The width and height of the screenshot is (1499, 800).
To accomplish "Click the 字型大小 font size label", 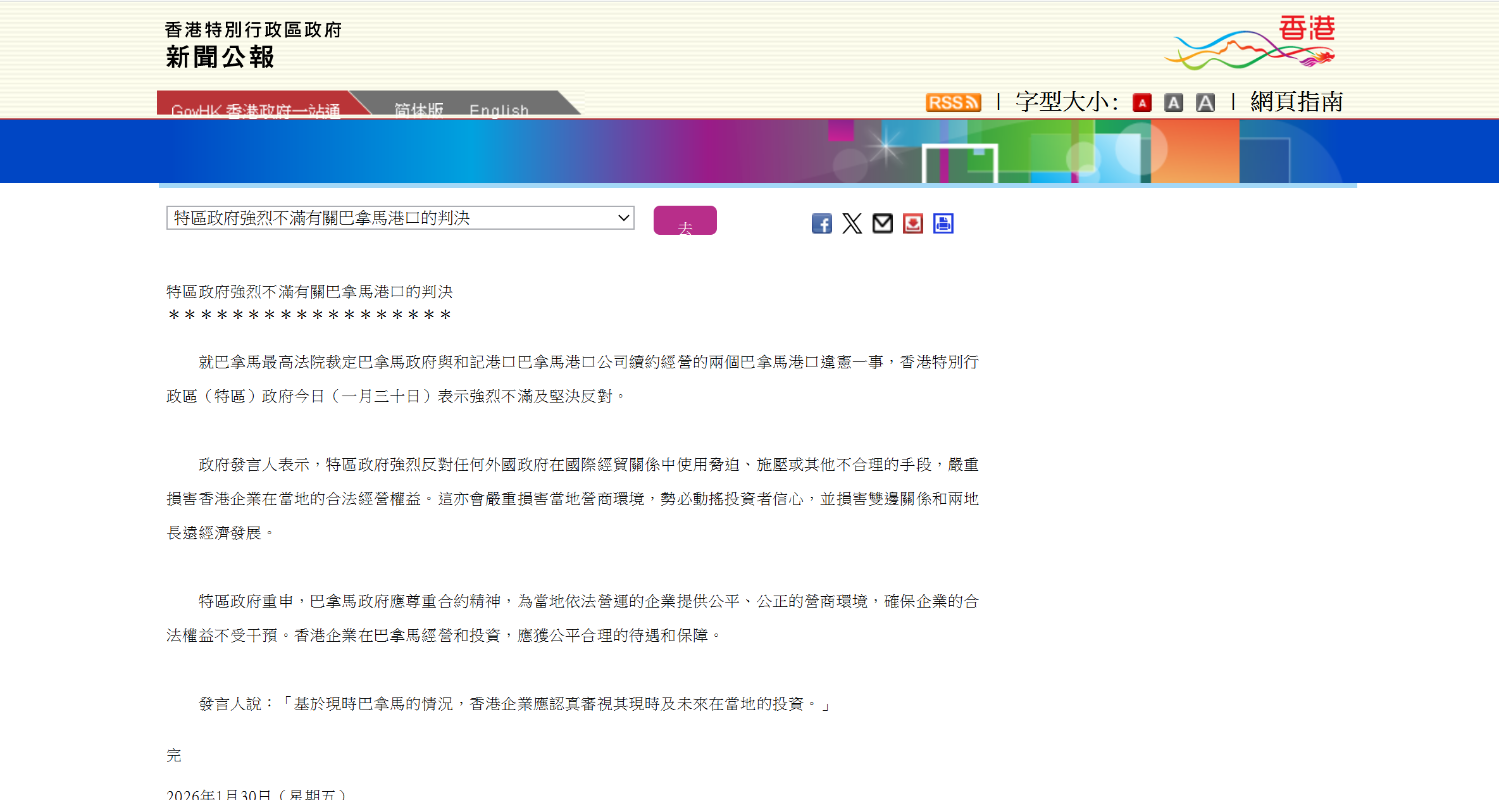I will pos(1066,102).
